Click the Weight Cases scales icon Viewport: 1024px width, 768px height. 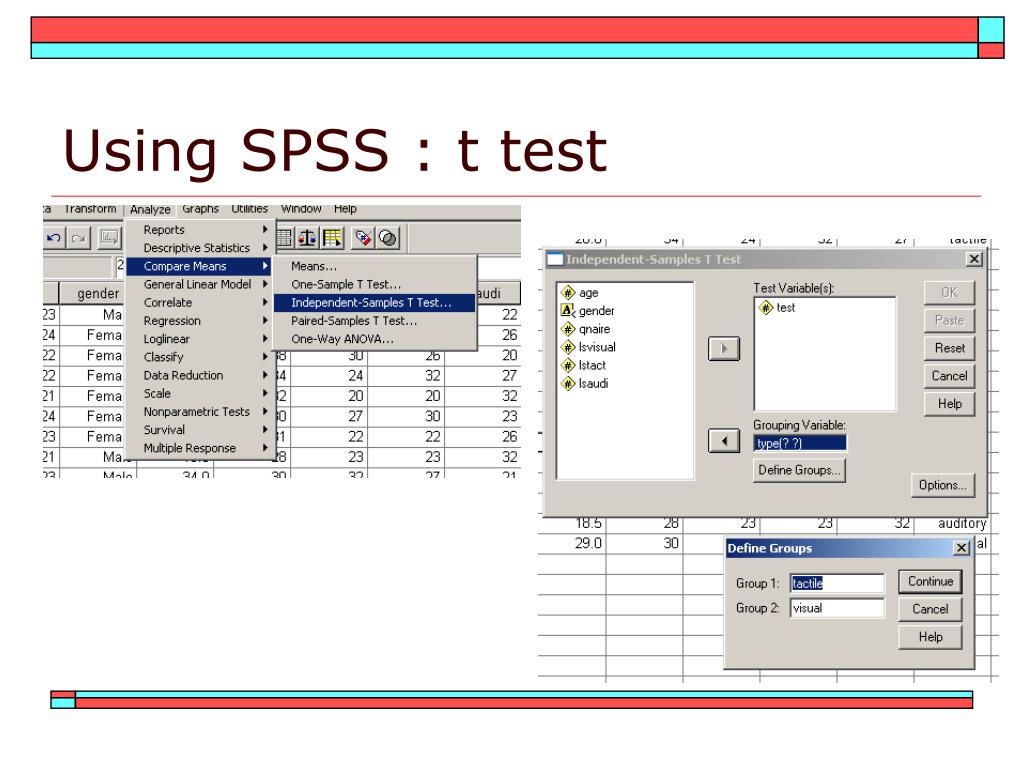(x=308, y=238)
